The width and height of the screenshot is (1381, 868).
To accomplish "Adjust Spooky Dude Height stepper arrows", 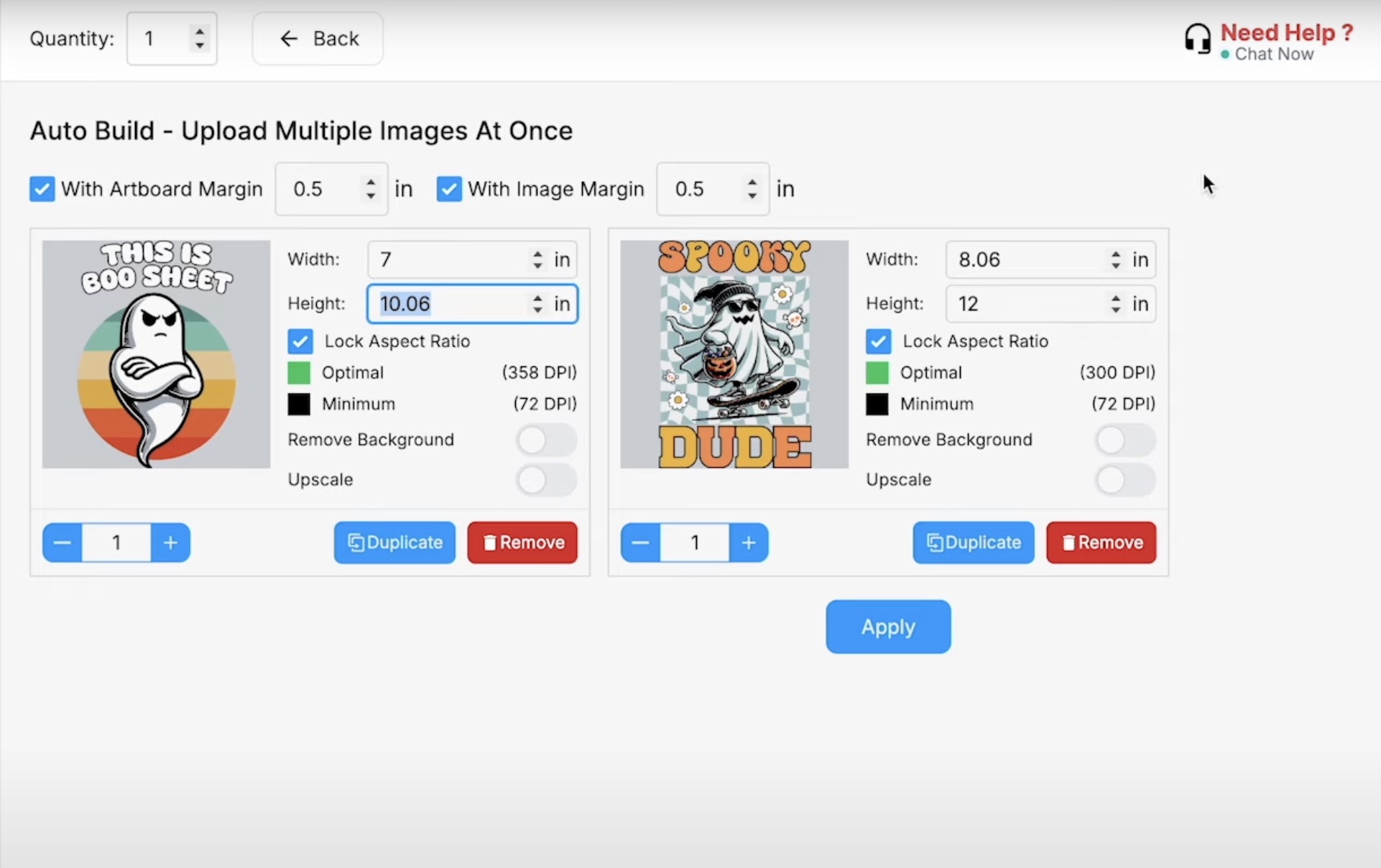I will pos(1115,304).
